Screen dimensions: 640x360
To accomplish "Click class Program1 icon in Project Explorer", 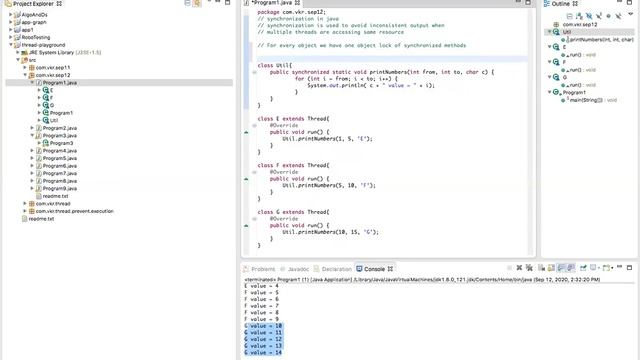I will pyautogui.click(x=46, y=113).
